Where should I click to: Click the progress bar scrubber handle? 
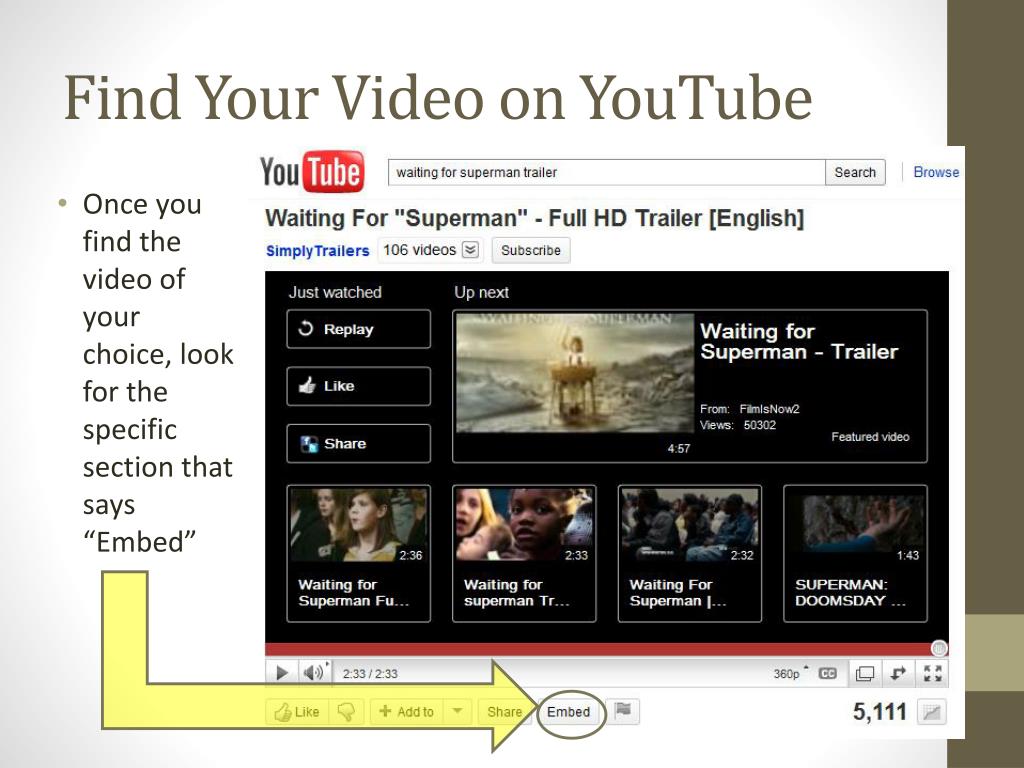[938, 648]
